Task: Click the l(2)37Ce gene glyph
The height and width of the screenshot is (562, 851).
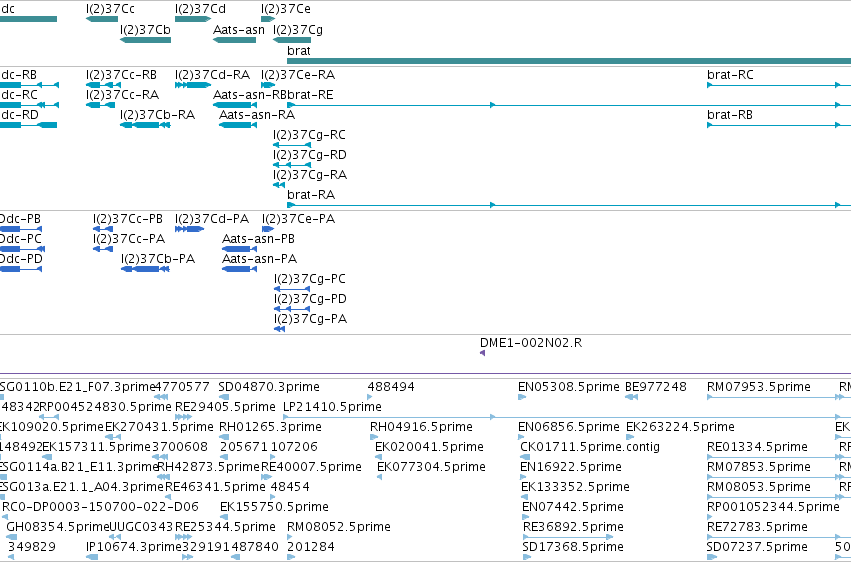Action: (x=268, y=19)
